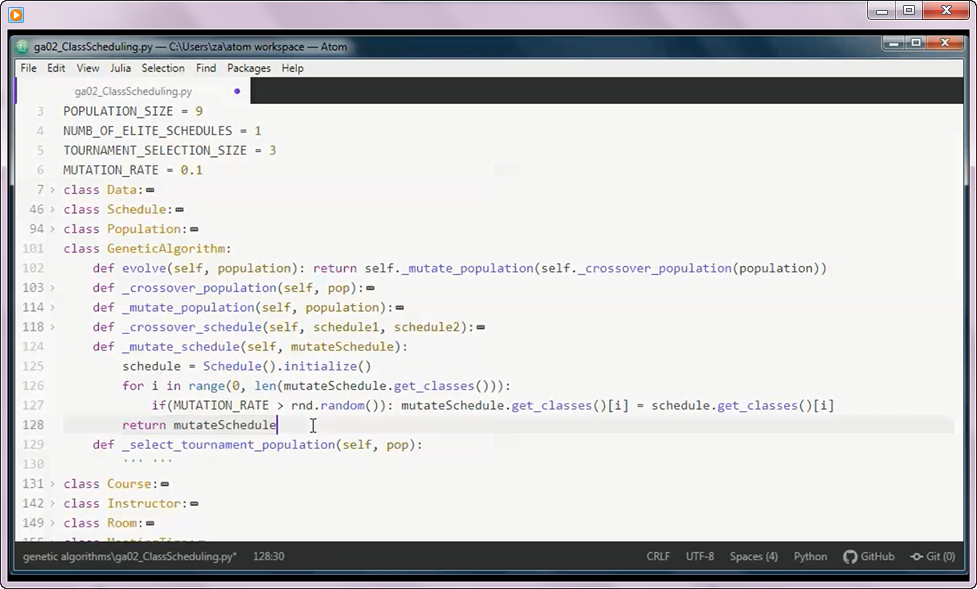977x589 pixels.
Task: Click the blue unsaved-changes dot on the tab
Action: [x=236, y=90]
